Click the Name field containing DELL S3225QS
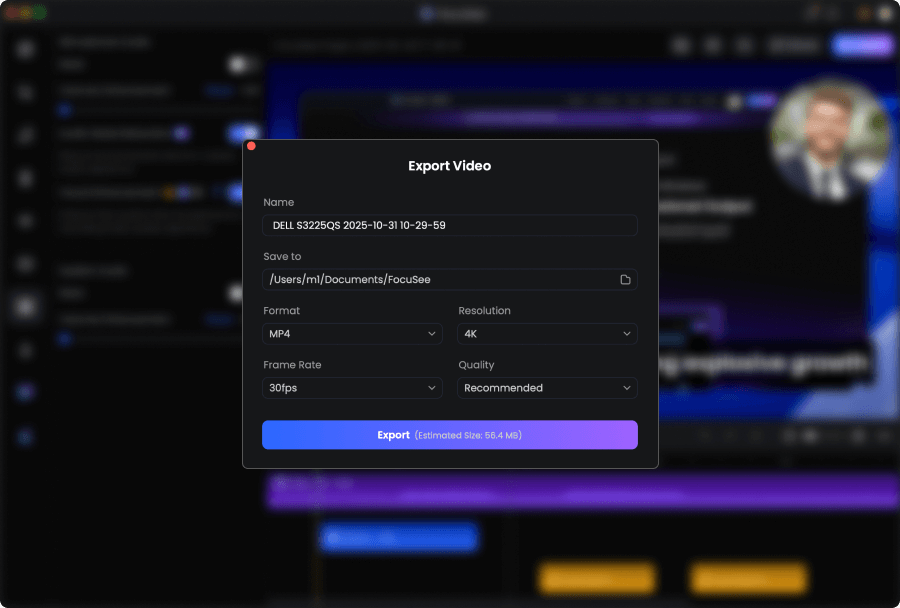This screenshot has width=900, height=608. 449,226
